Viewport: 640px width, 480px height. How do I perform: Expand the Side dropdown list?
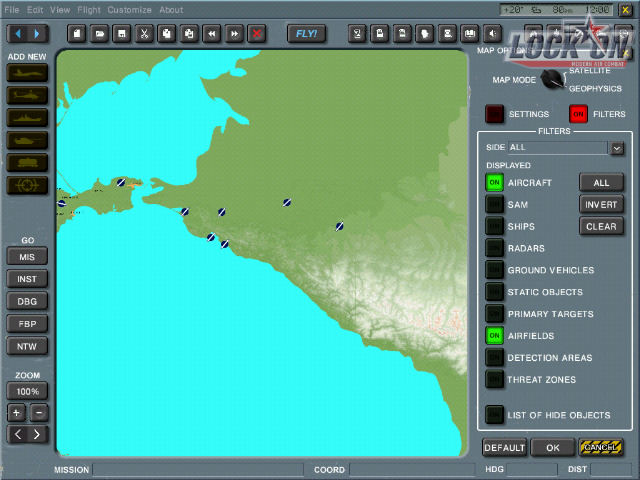617,148
